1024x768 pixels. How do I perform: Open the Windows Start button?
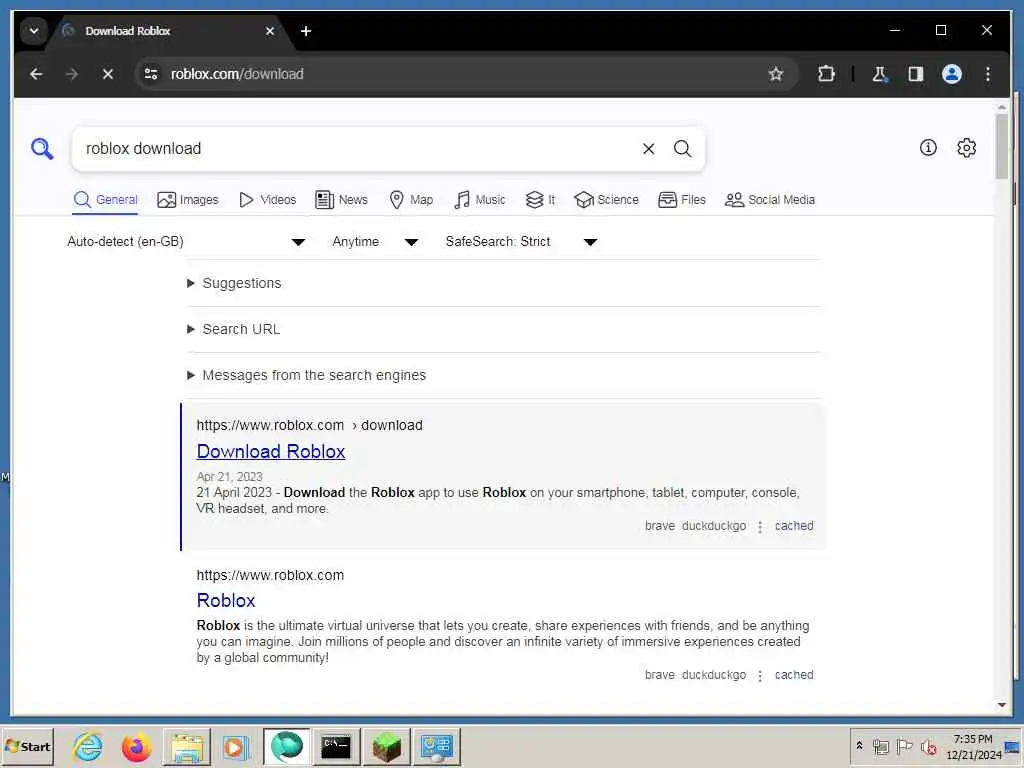point(27,746)
